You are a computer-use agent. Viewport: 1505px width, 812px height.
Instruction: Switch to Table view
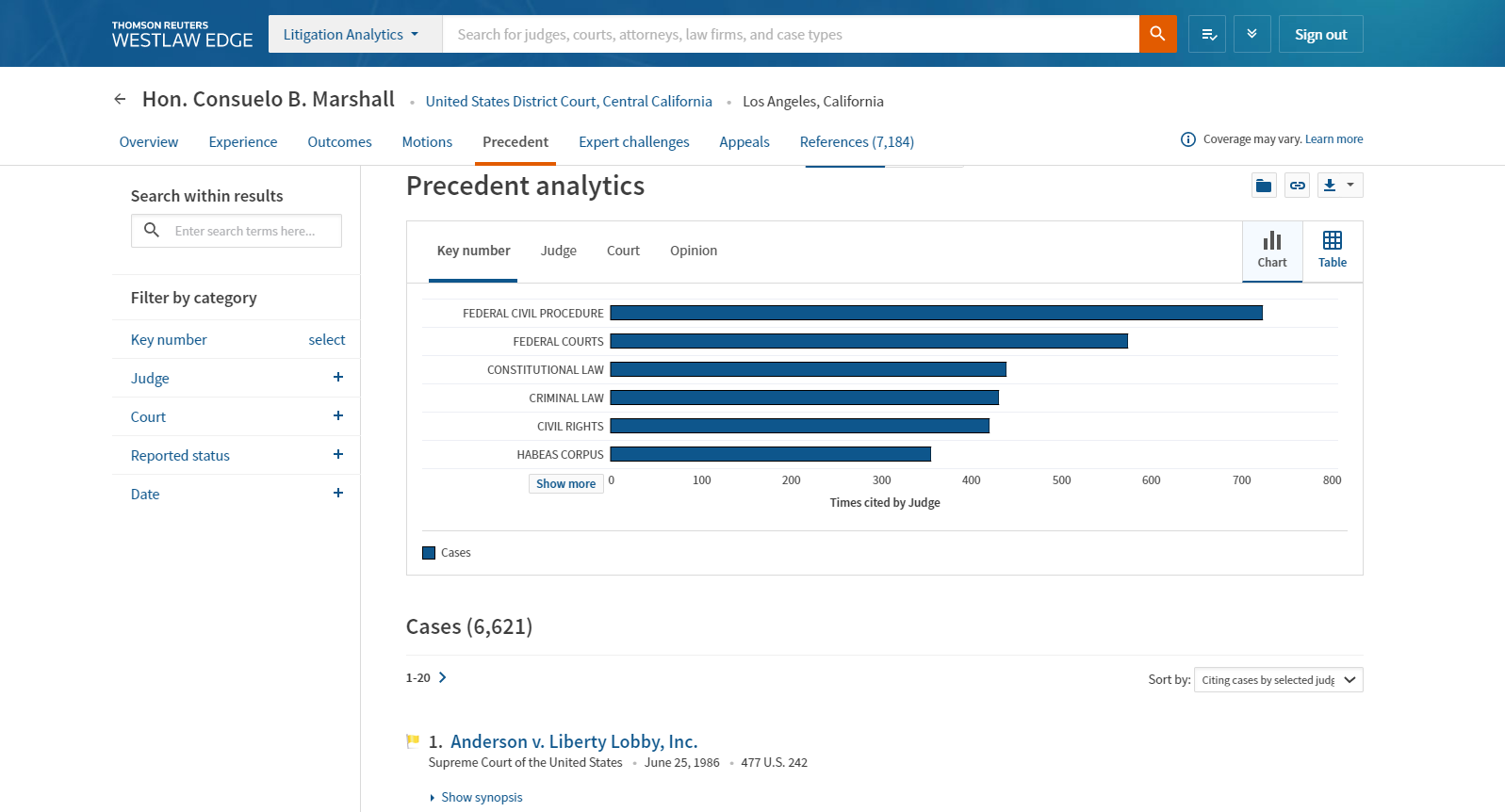(x=1332, y=251)
